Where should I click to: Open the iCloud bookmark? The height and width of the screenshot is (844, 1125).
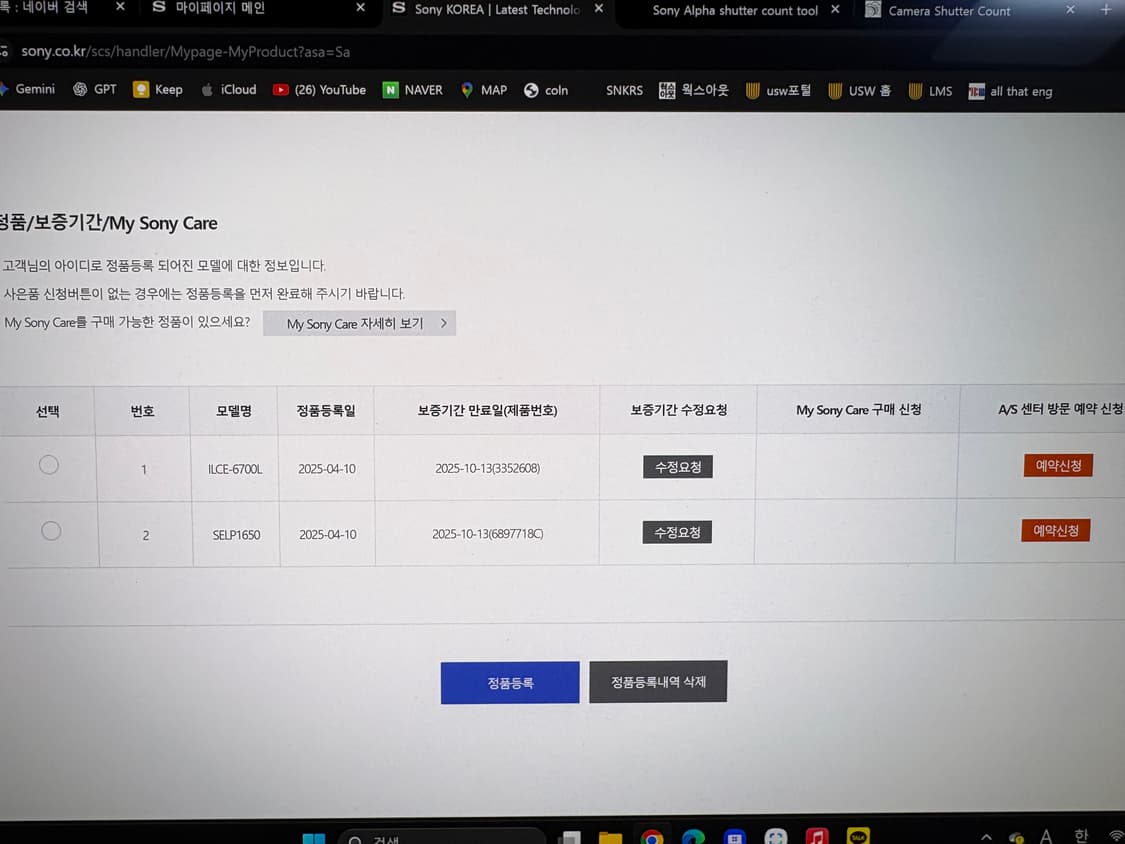click(x=229, y=89)
